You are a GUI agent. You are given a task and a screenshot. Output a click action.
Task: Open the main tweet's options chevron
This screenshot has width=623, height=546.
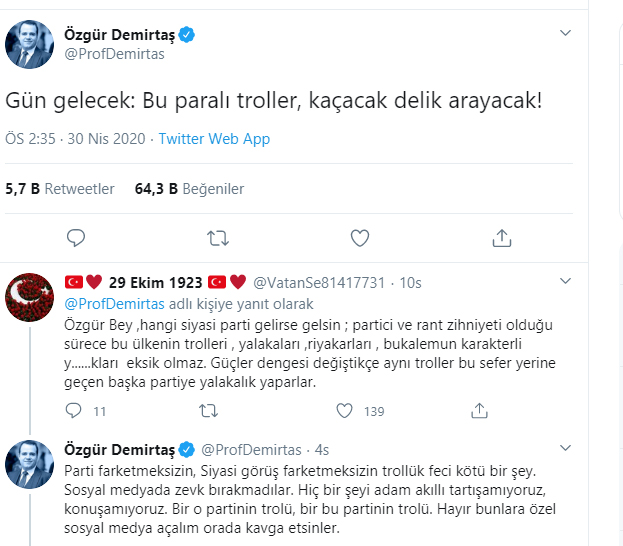tap(565, 33)
